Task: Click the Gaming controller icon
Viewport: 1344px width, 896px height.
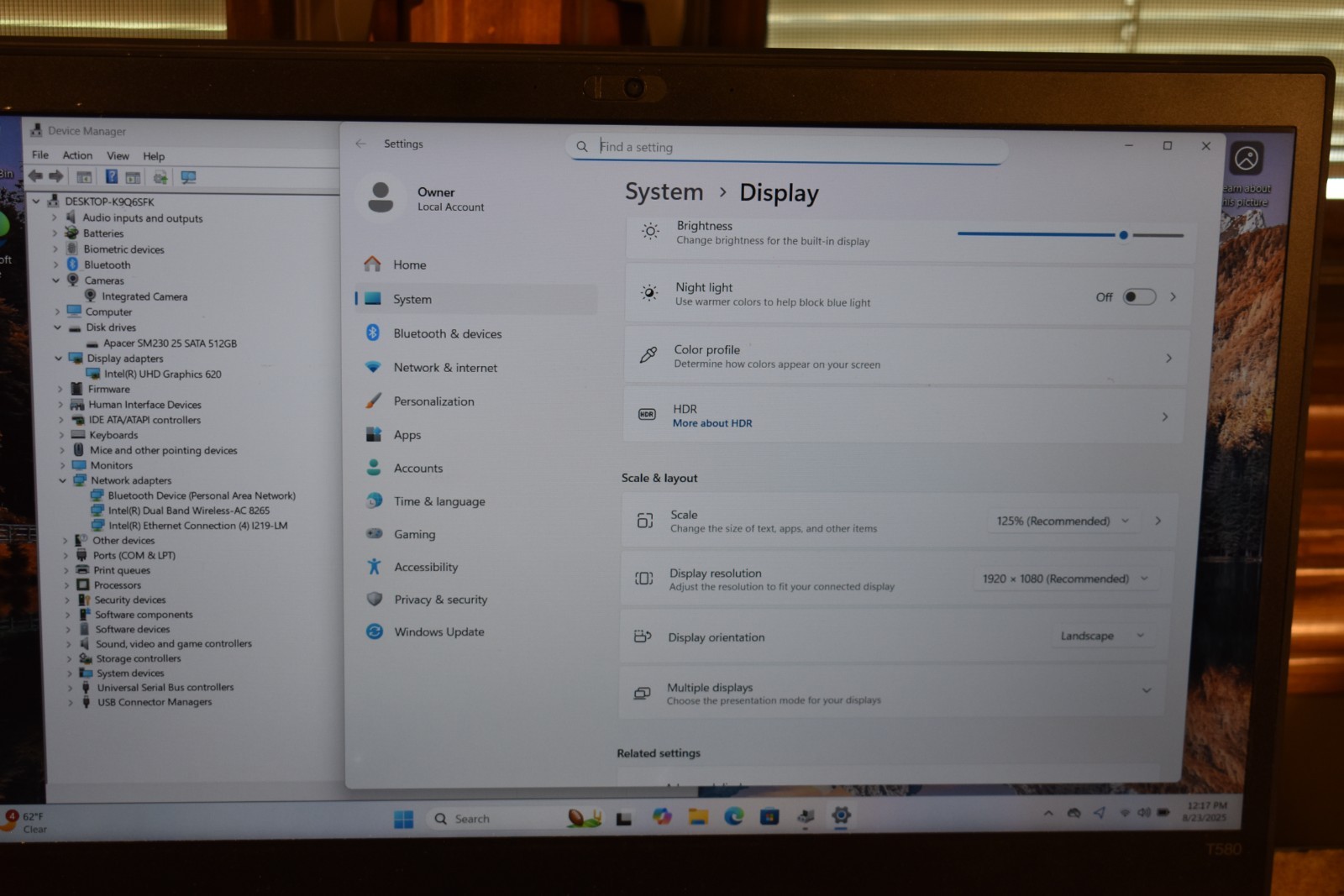Action: (x=375, y=533)
